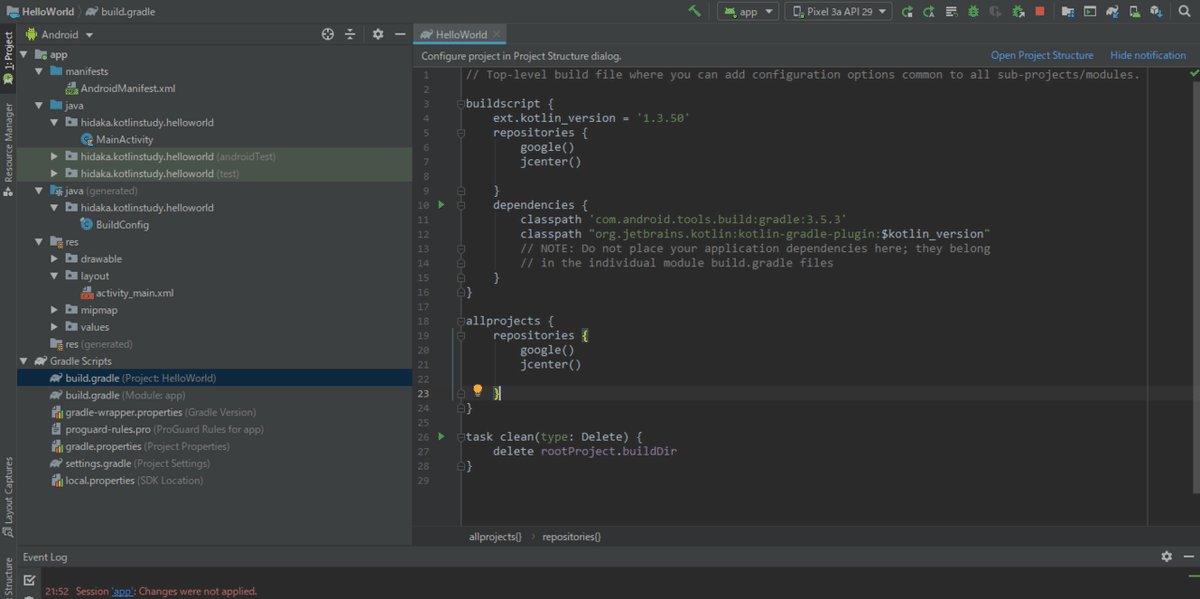Fold the task clean block on line 26
Screen dimensions: 1200x599
(x=460, y=437)
